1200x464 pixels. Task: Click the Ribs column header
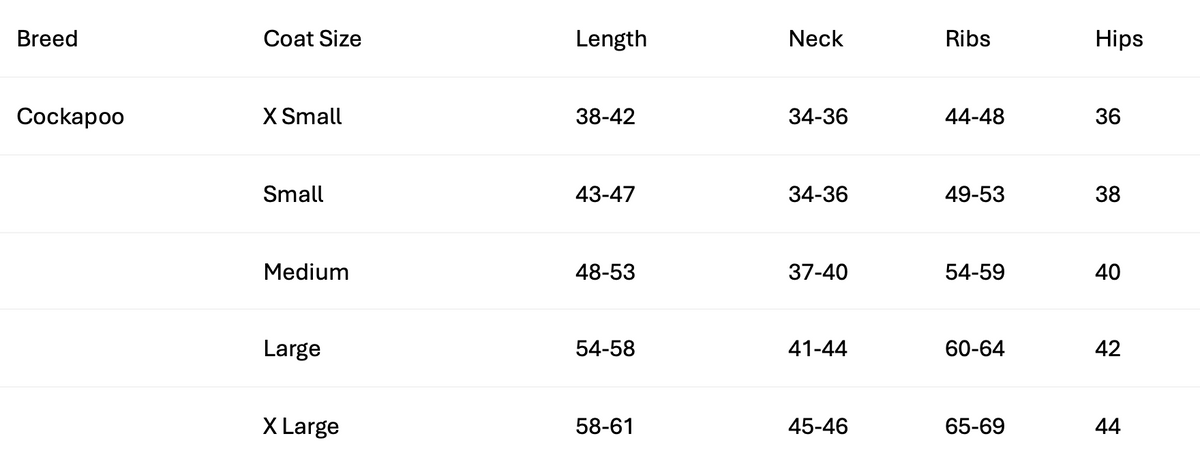tap(967, 39)
